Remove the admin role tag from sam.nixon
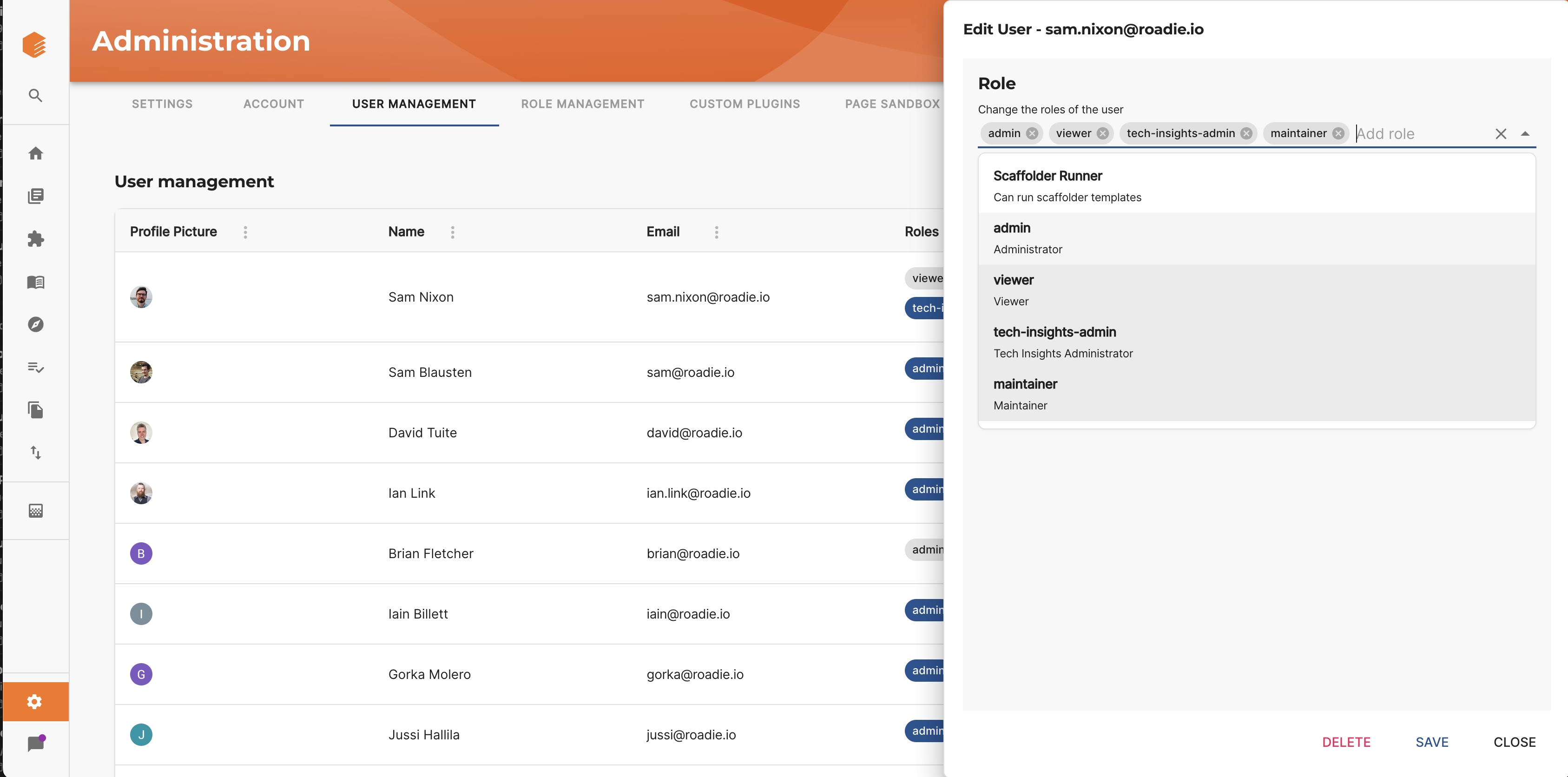Image resolution: width=1568 pixels, height=777 pixels. 1033,133
